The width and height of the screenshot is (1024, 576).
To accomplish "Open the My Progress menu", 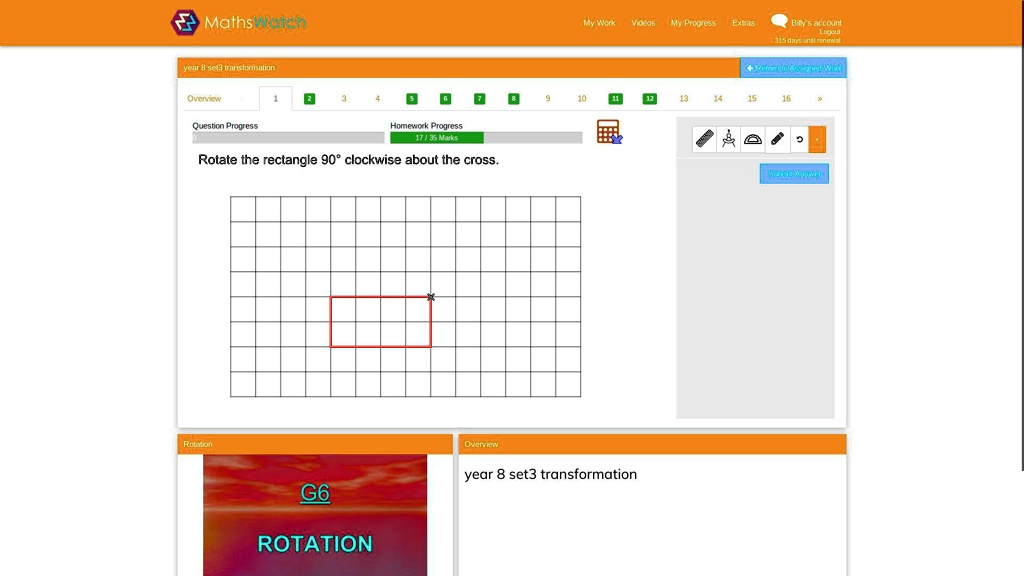I will click(693, 22).
